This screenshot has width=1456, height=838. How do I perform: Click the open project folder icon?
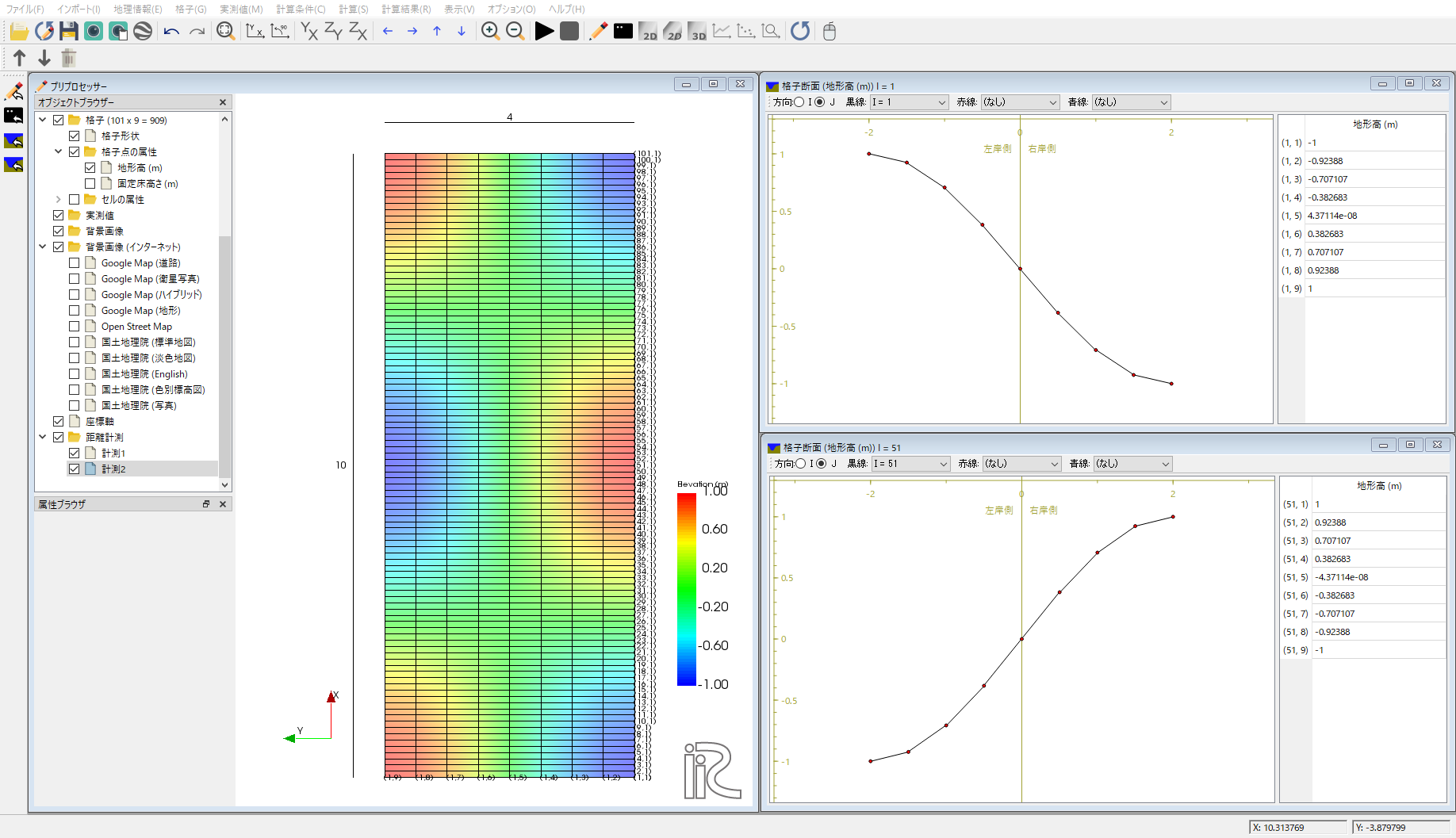(x=20, y=31)
